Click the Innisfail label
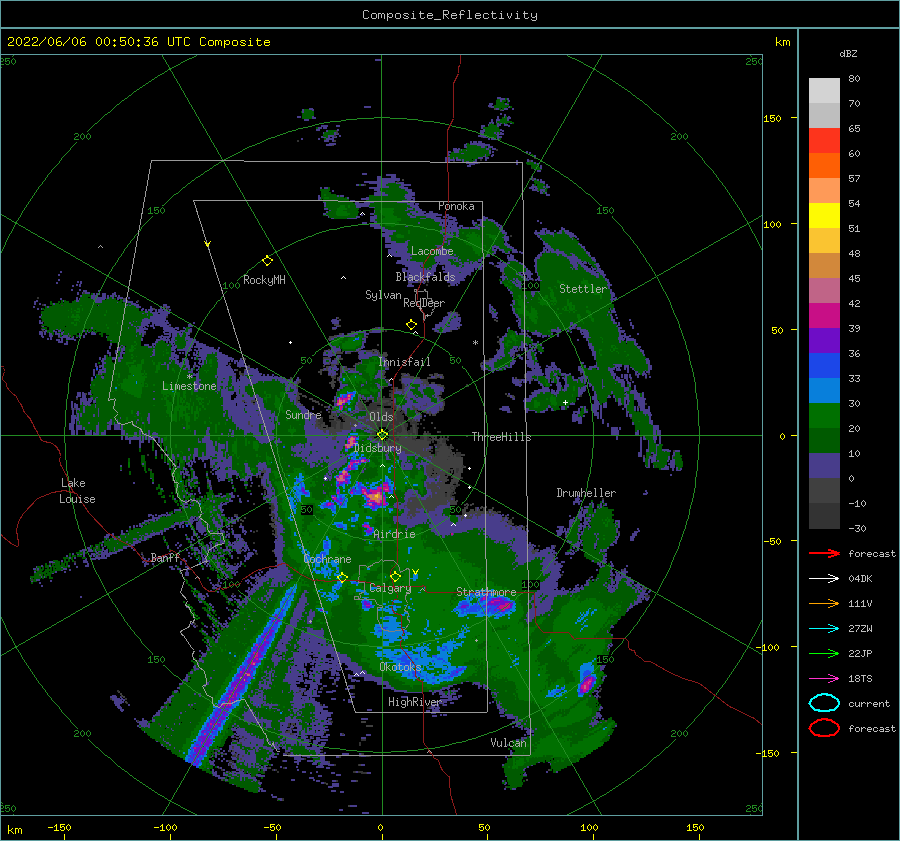 point(404,362)
